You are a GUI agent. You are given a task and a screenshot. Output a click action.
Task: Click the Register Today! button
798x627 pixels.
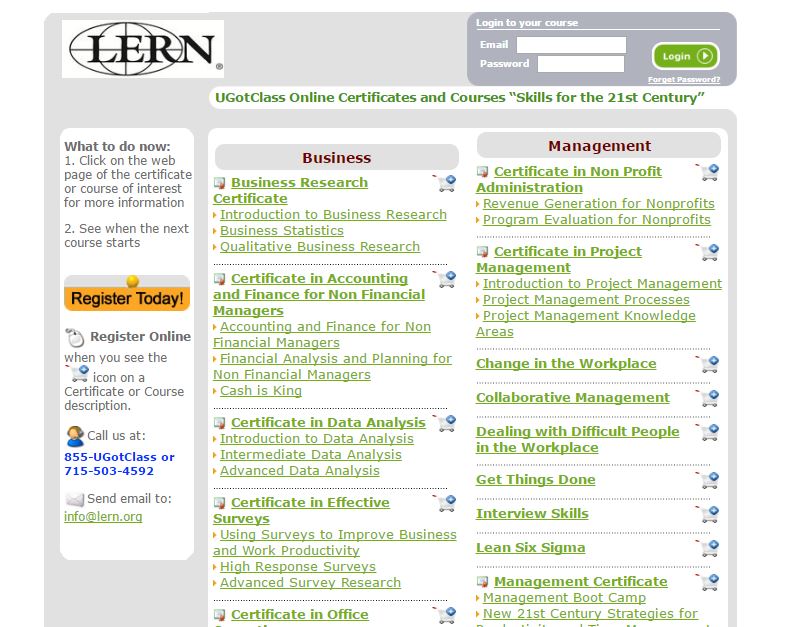[127, 296]
